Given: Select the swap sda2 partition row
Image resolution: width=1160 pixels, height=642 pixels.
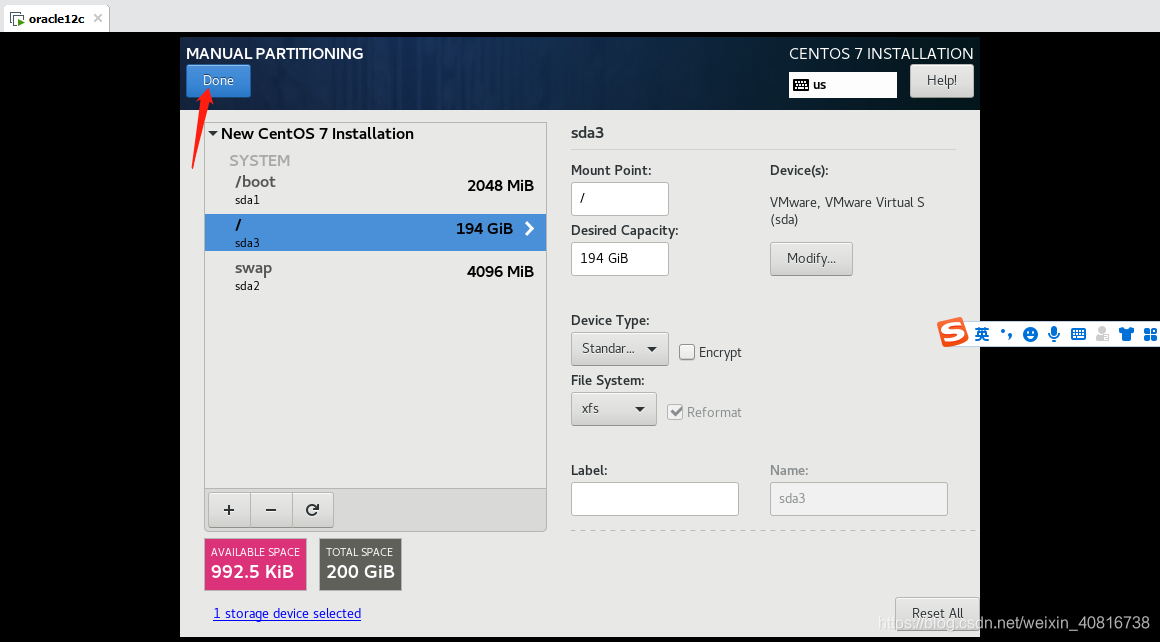Looking at the screenshot, I should [376, 275].
